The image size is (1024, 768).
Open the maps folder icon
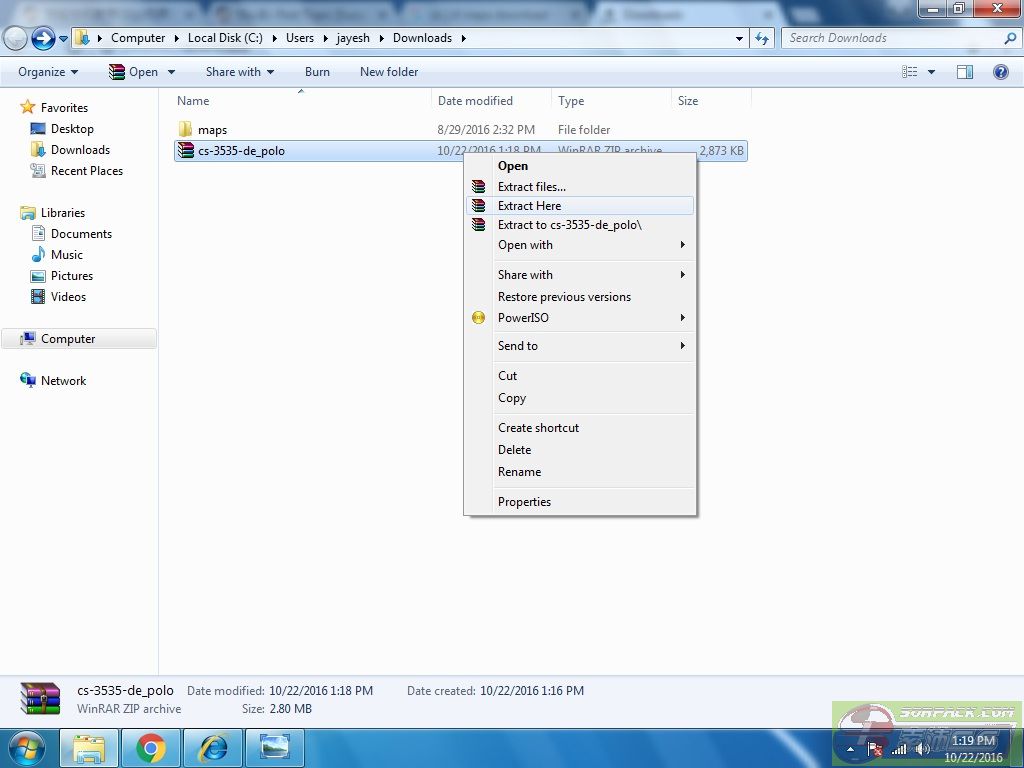click(185, 130)
